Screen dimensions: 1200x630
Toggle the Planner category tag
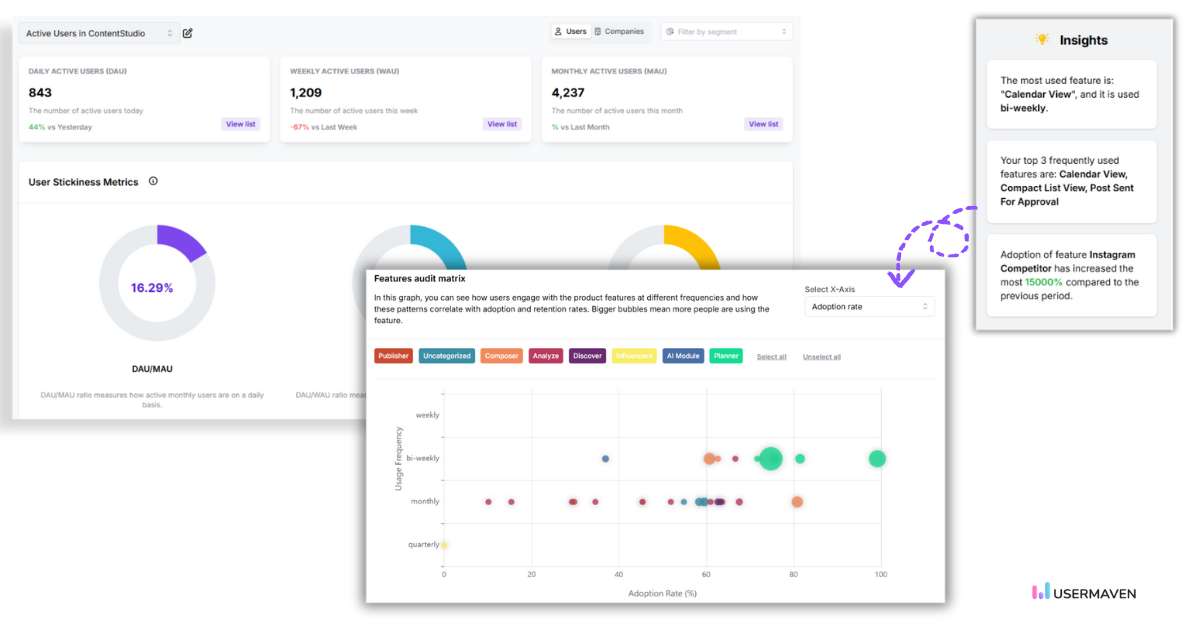coord(726,356)
